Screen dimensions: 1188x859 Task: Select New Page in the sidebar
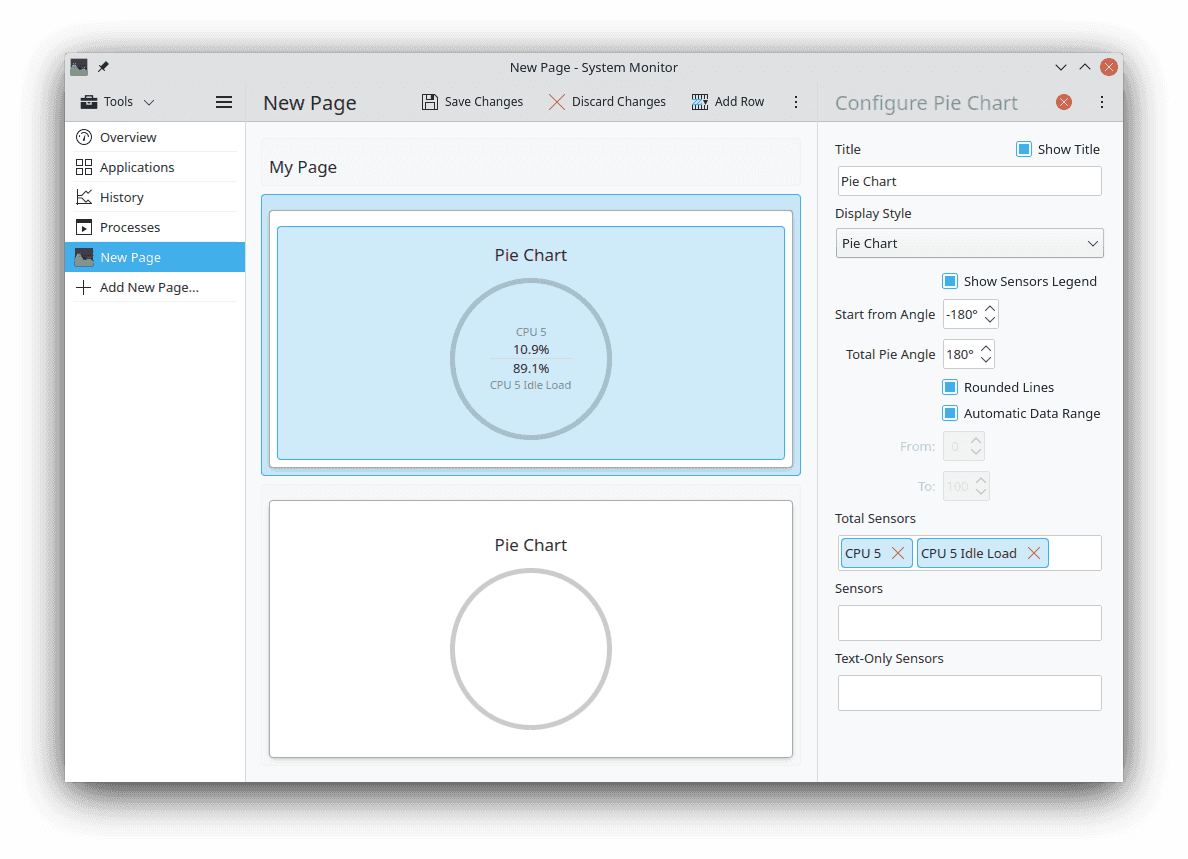(131, 257)
